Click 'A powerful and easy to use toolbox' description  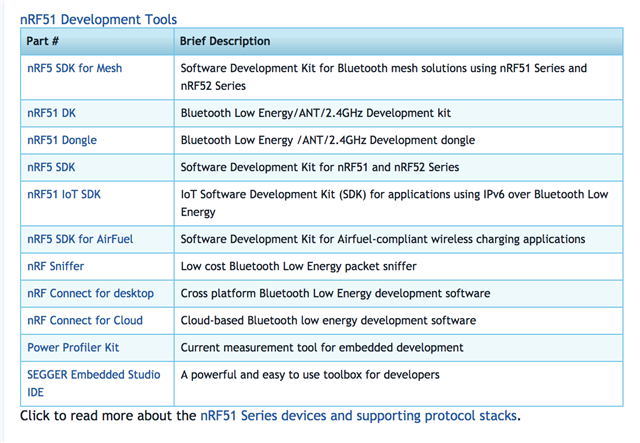[310, 375]
